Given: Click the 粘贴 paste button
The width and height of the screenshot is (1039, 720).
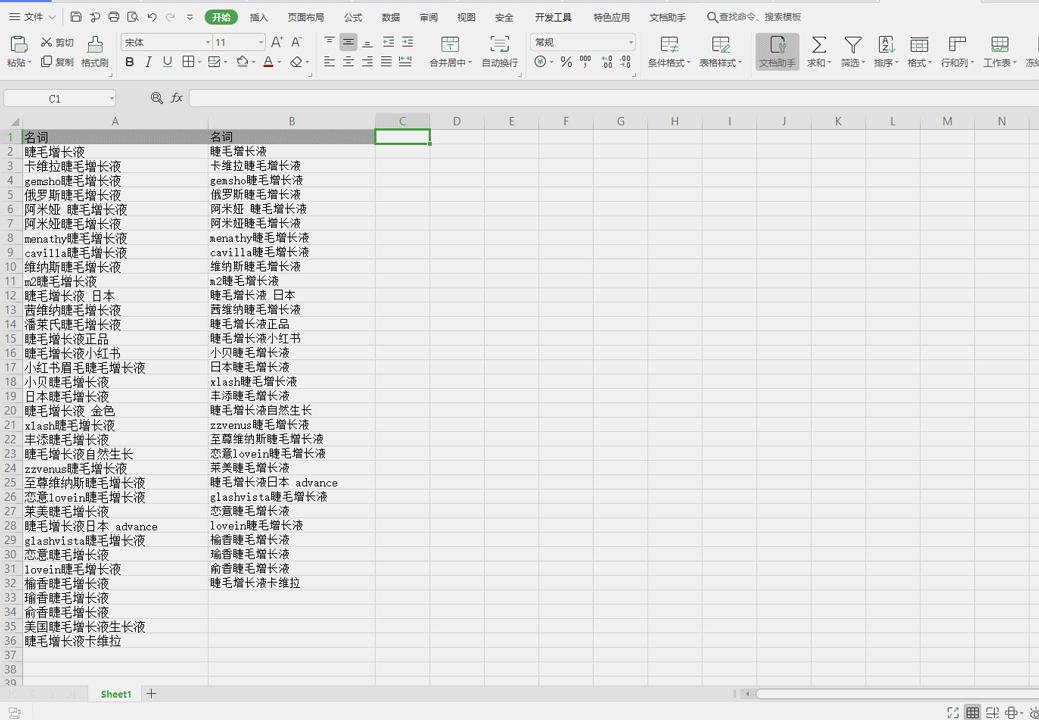Looking at the screenshot, I should (x=17, y=50).
